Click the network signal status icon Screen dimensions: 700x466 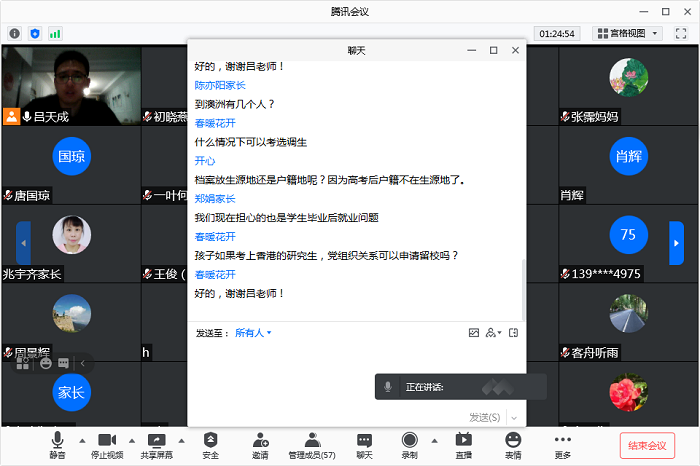coord(55,33)
